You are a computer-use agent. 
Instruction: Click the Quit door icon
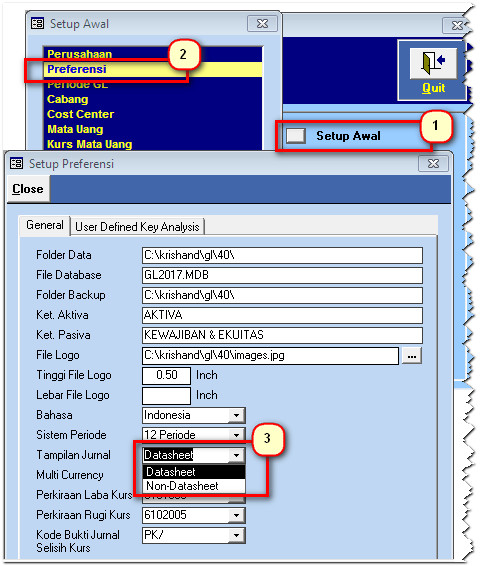[x=433, y=64]
